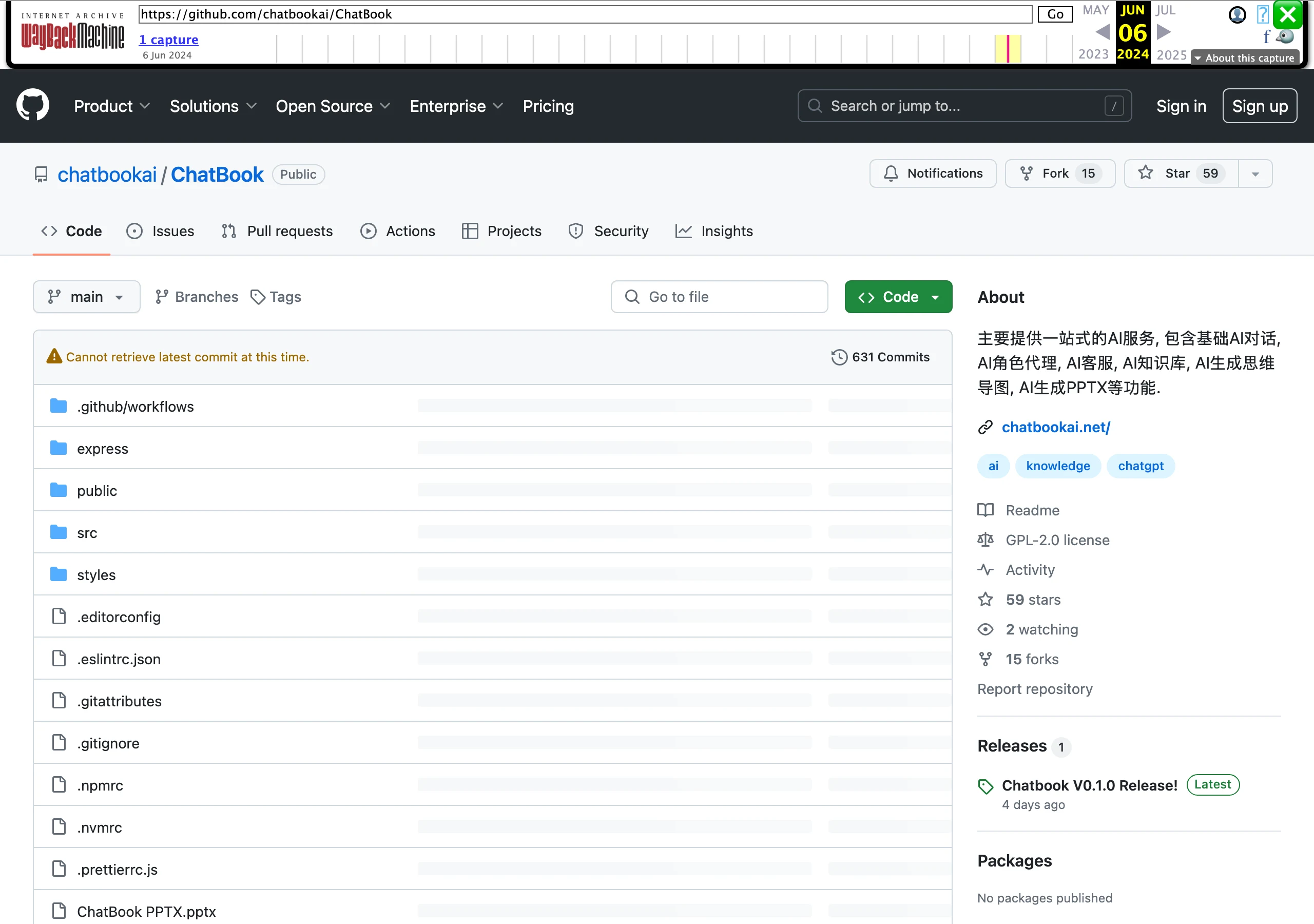Click the Wayback Go button
The width and height of the screenshot is (1314, 924).
pos(1055,14)
